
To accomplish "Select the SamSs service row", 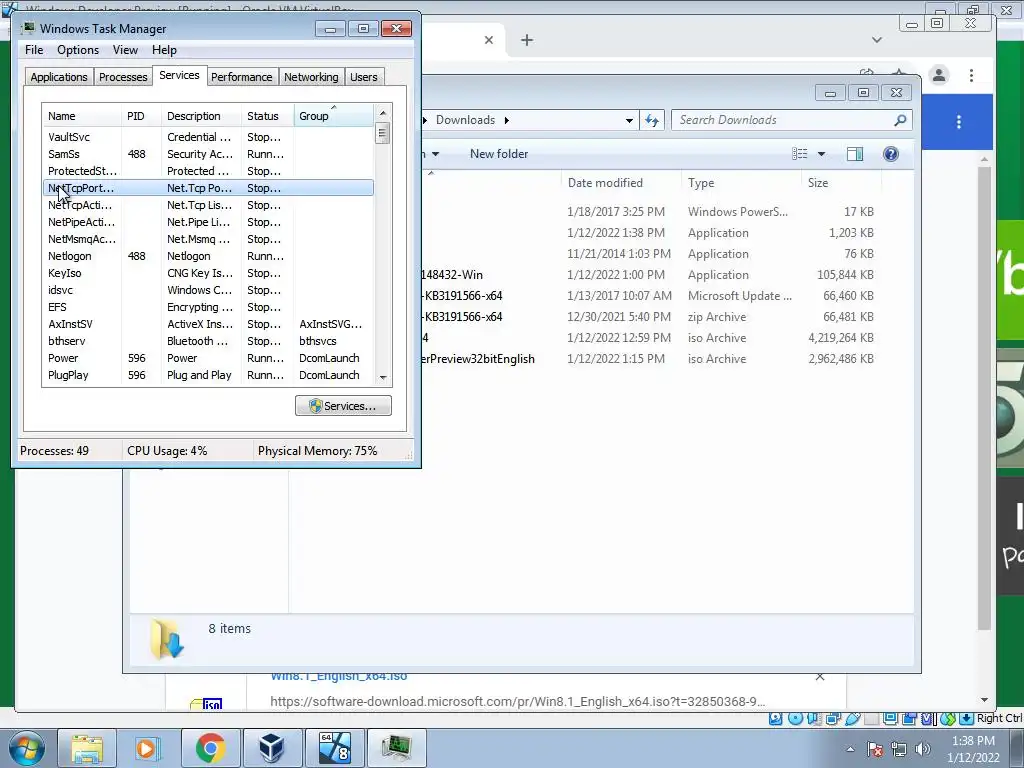I will click(208, 154).
